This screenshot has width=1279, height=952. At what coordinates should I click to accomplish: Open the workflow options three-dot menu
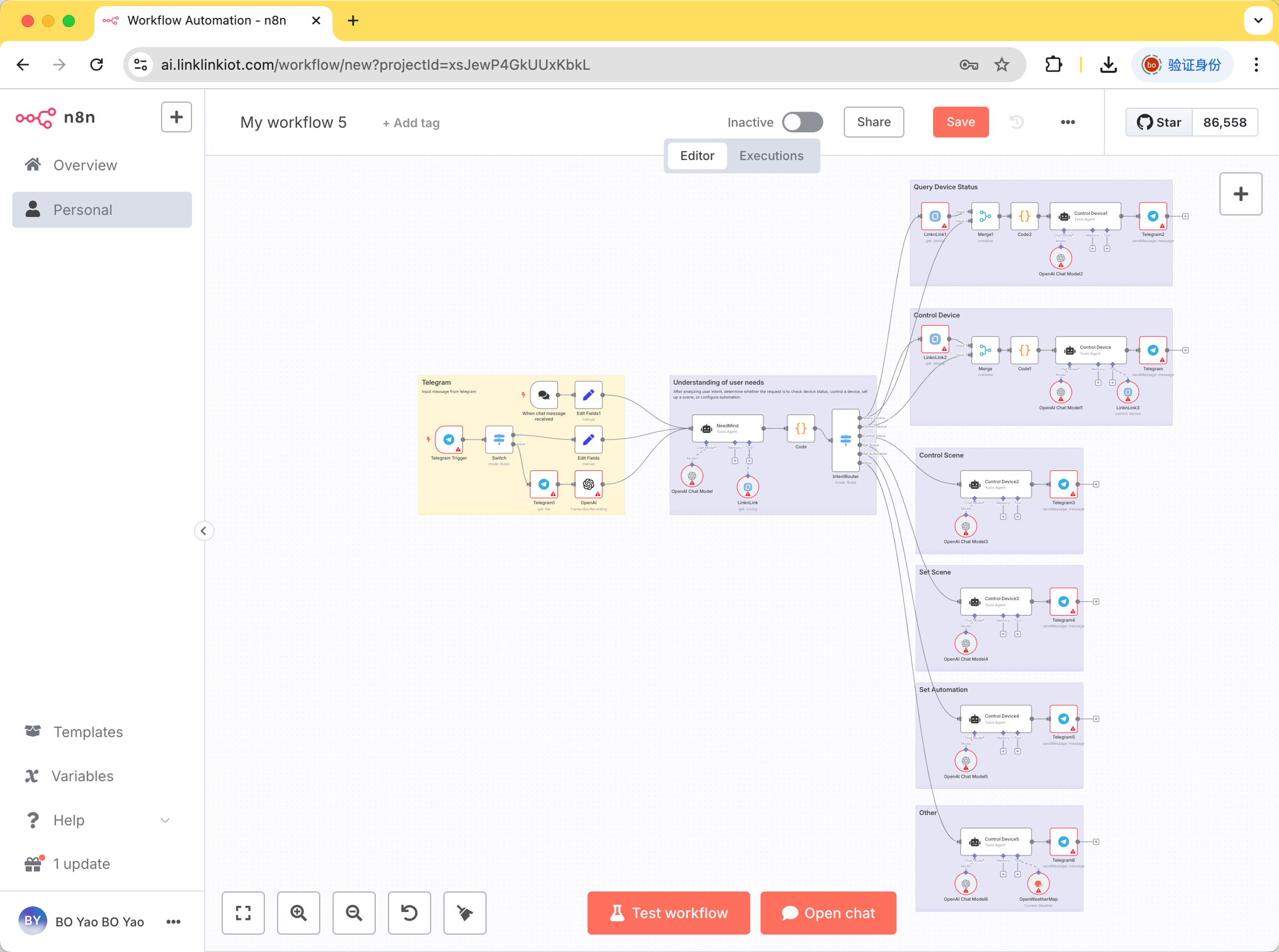[x=1067, y=122]
